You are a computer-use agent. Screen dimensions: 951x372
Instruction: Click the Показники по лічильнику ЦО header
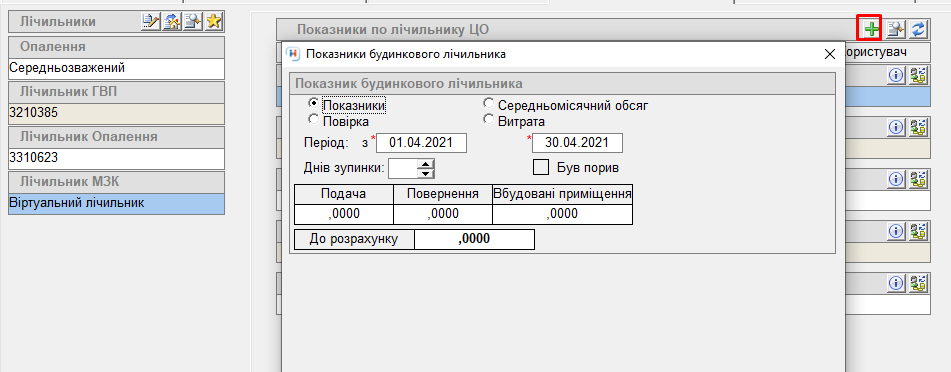click(x=393, y=29)
